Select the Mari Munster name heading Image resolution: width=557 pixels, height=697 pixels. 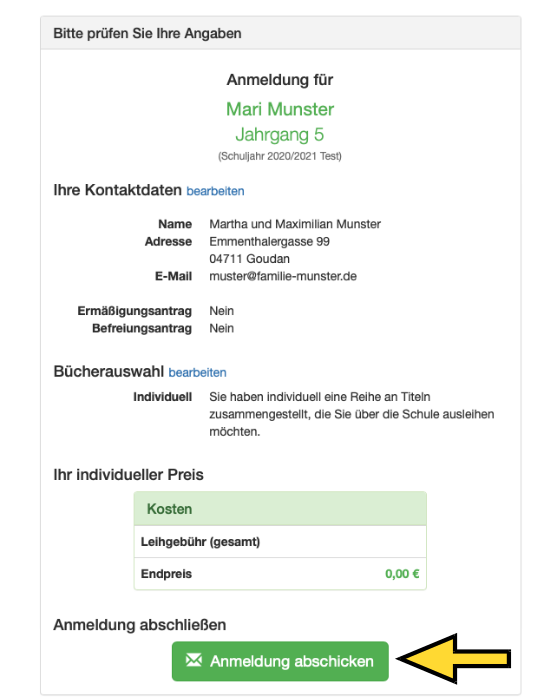coord(280,109)
